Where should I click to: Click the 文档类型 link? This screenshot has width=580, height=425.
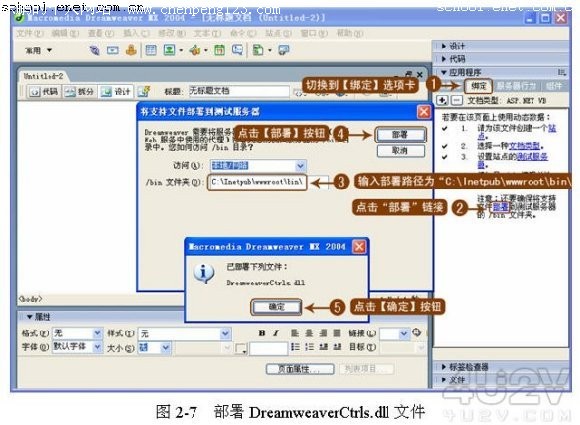[x=524, y=146]
